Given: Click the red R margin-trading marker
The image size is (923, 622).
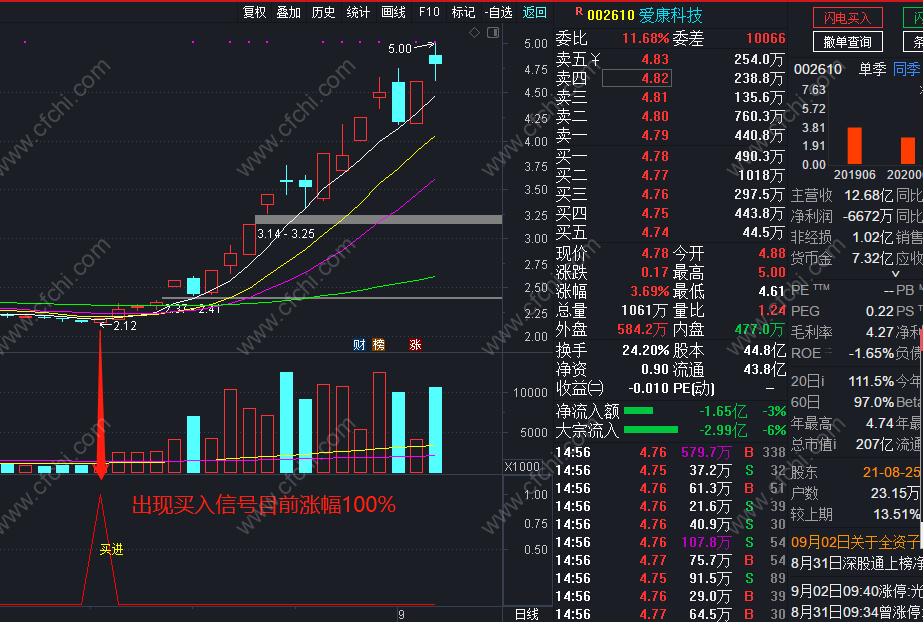Looking at the screenshot, I should click(579, 11).
